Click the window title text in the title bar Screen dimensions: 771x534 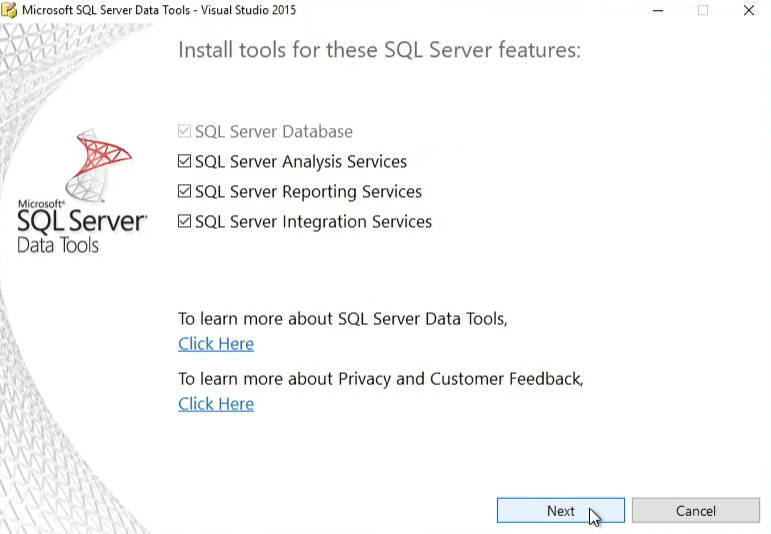(x=159, y=10)
